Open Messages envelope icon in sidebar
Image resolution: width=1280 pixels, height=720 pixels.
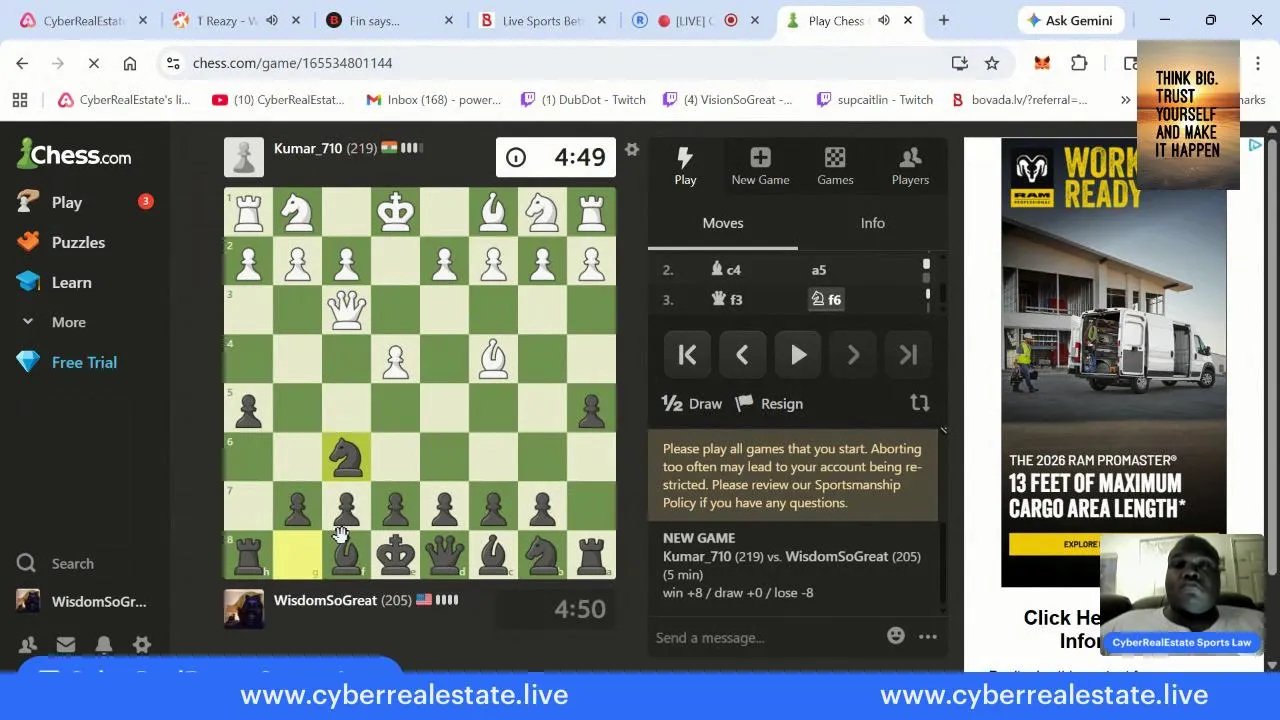click(x=66, y=645)
